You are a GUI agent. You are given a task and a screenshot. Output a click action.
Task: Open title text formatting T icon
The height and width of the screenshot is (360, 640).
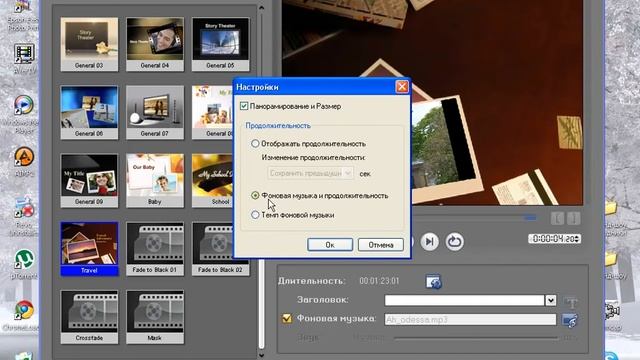pos(571,302)
